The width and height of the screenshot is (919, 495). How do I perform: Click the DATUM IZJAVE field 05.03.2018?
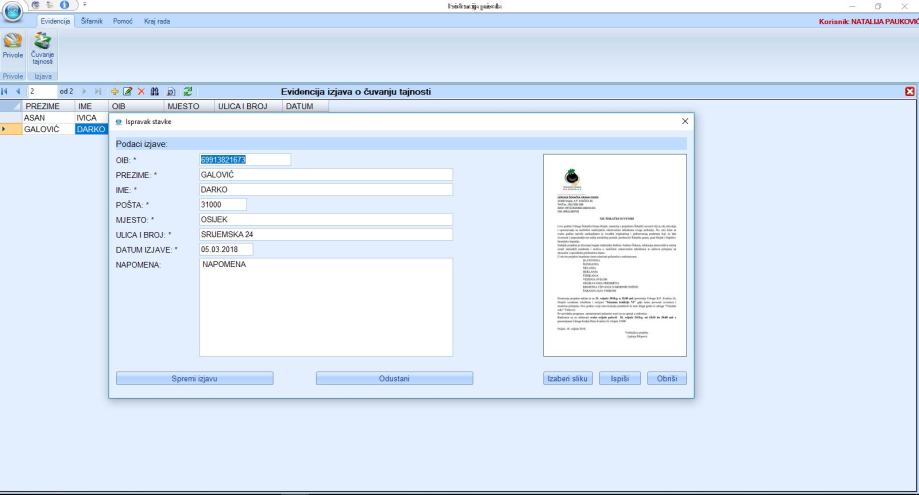pos(226,250)
